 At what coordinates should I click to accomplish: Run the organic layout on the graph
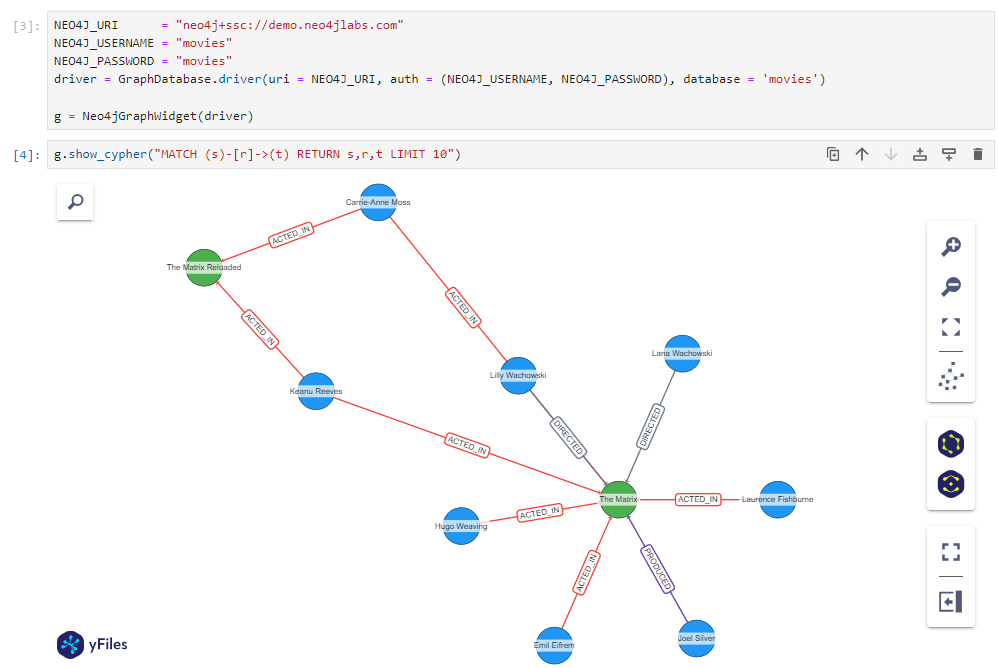point(951,378)
